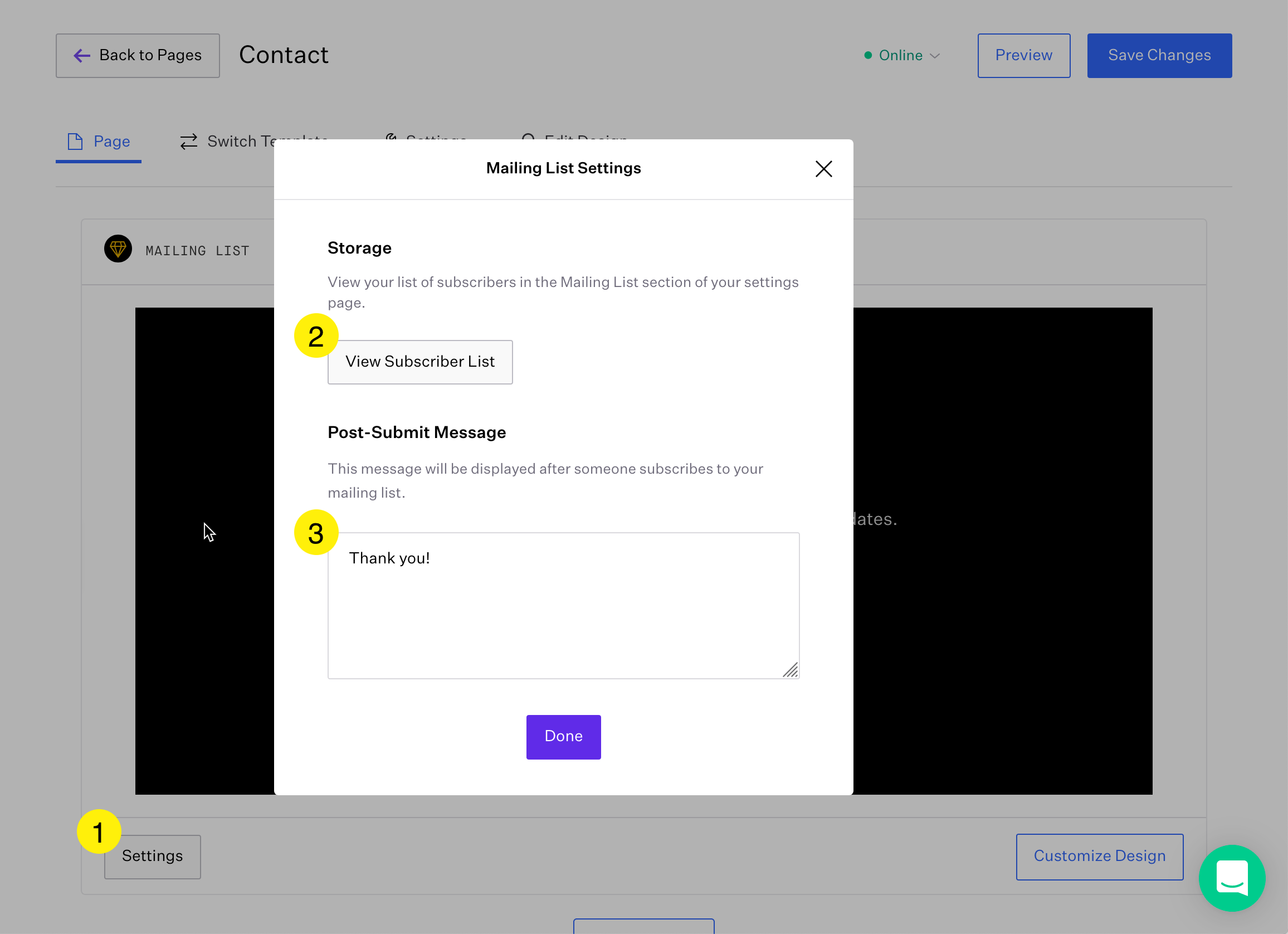The image size is (1288, 934).
Task: Click the back arrow icon
Action: [82, 56]
